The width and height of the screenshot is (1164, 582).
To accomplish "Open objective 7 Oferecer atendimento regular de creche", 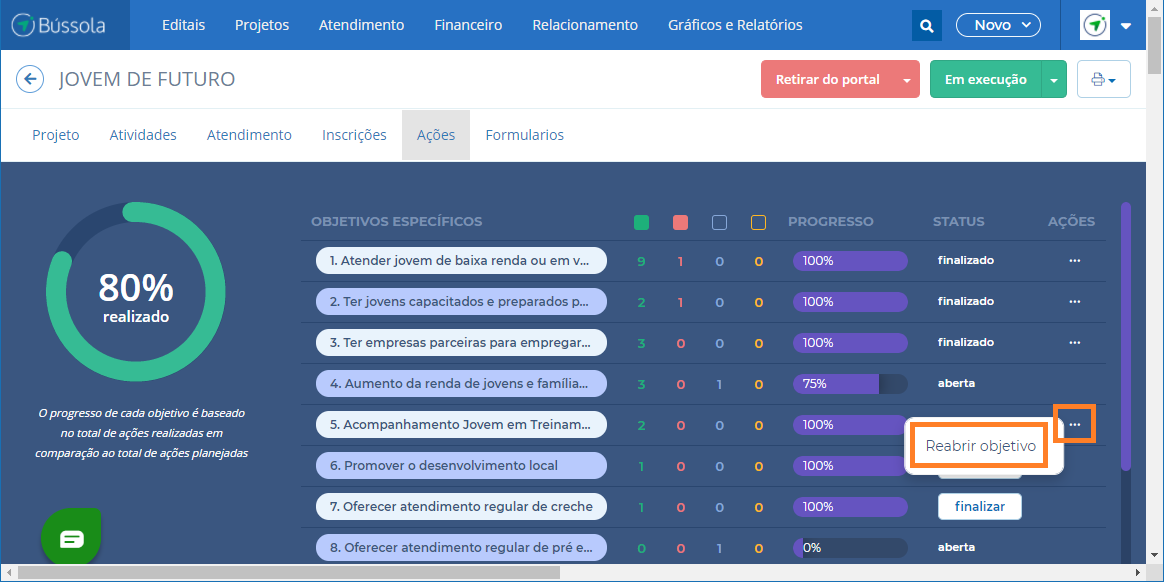I will tap(461, 507).
